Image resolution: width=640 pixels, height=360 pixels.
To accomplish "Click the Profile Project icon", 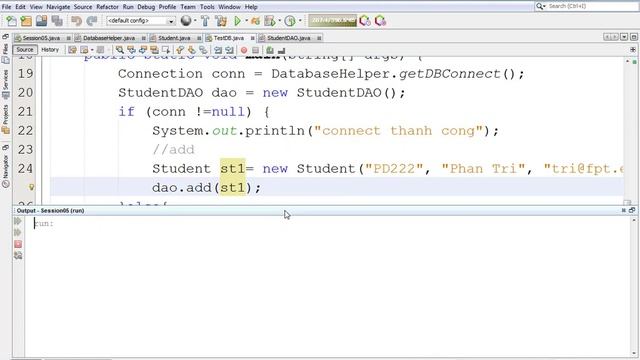I will pos(270,21).
